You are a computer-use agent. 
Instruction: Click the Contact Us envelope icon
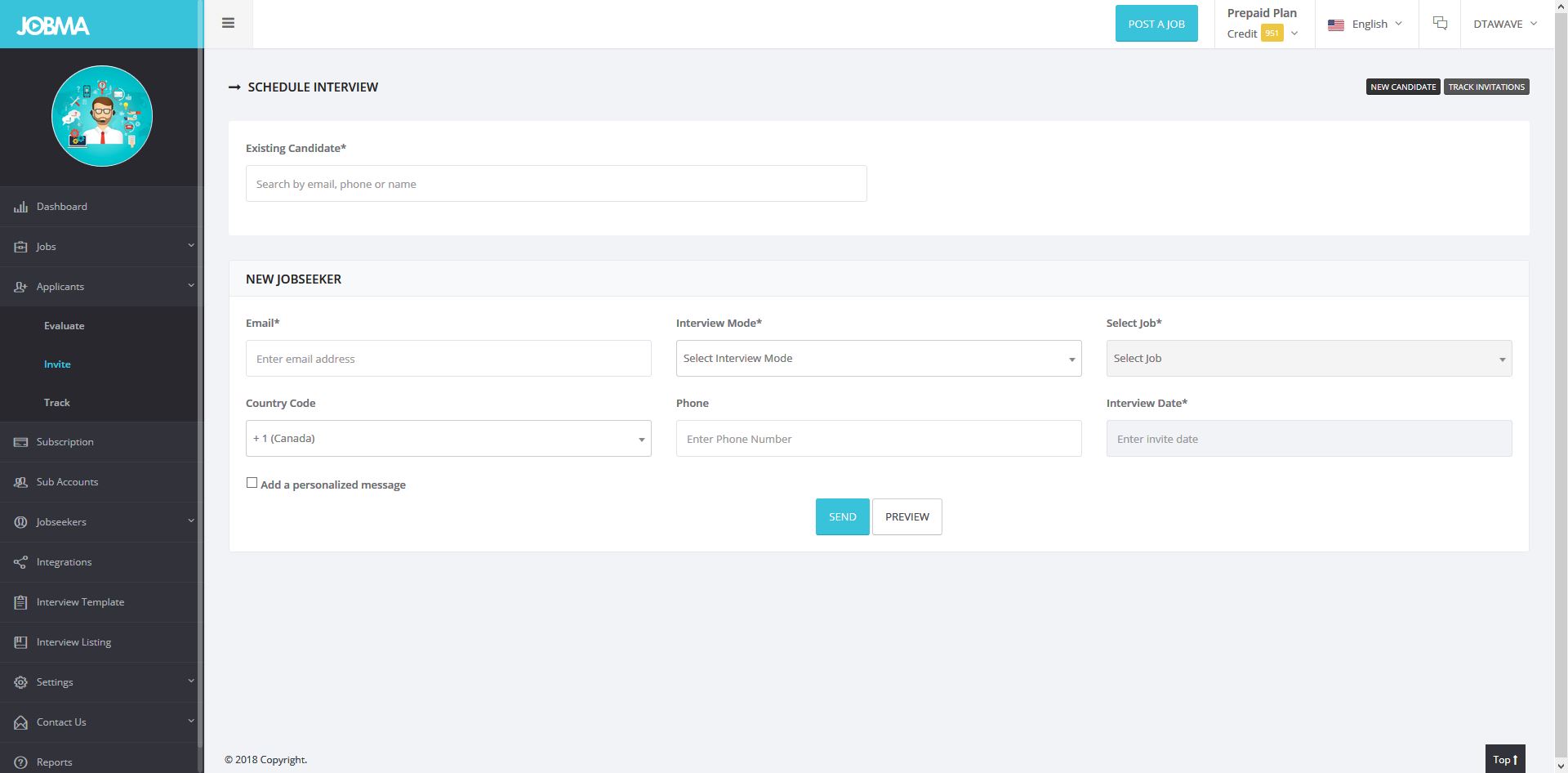[20, 722]
